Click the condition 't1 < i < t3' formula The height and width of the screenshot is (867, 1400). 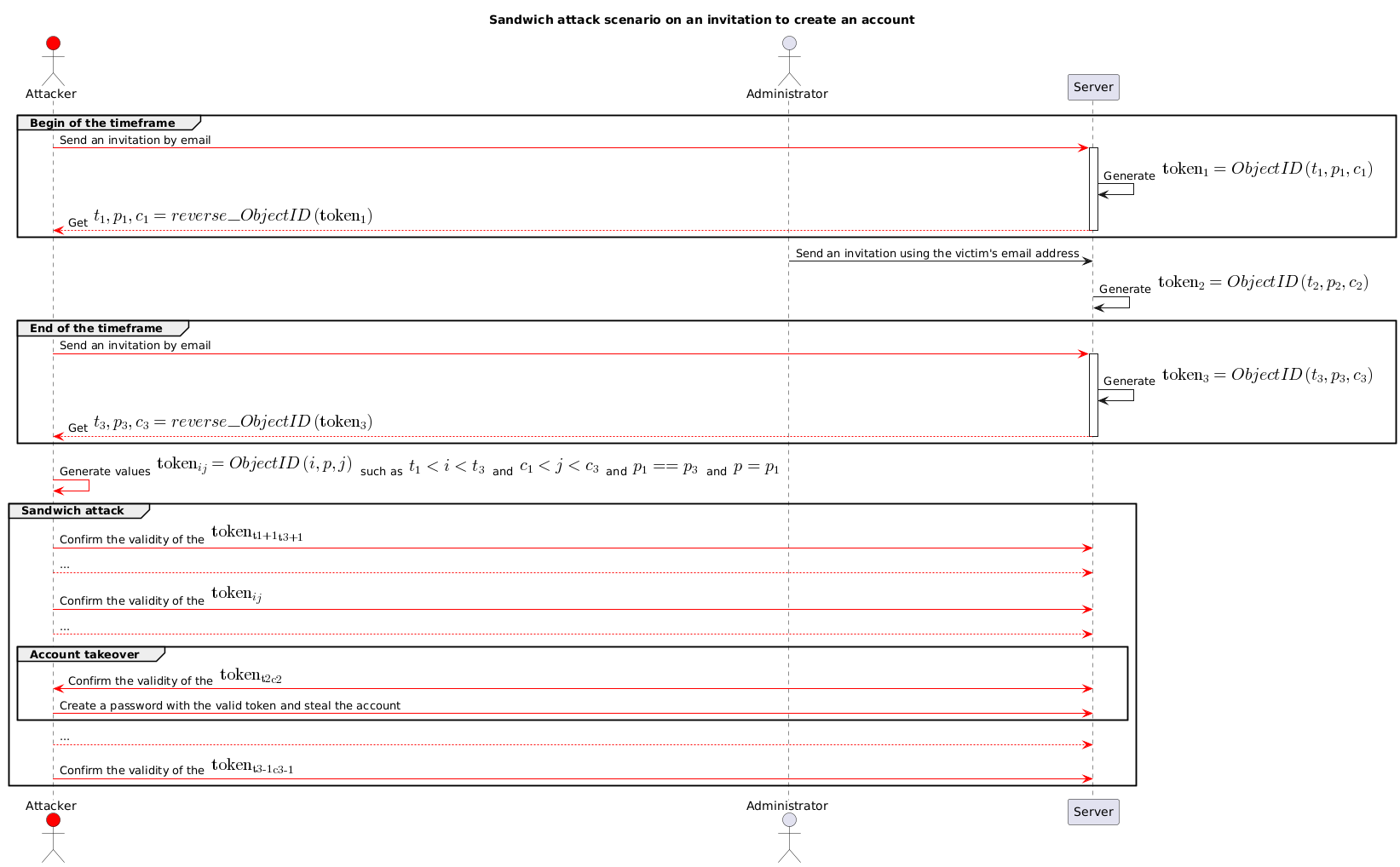447,467
